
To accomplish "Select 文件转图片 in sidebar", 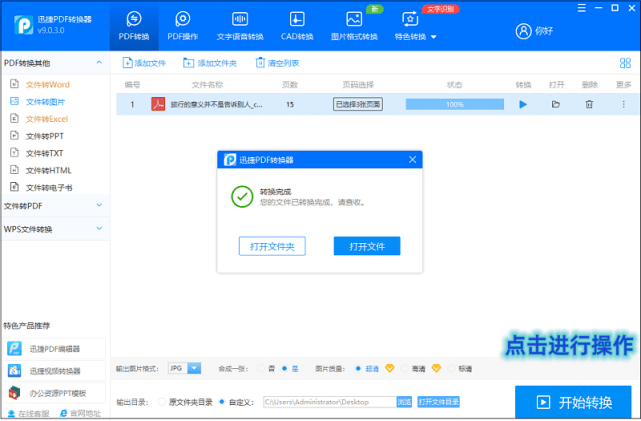I will click(x=45, y=102).
